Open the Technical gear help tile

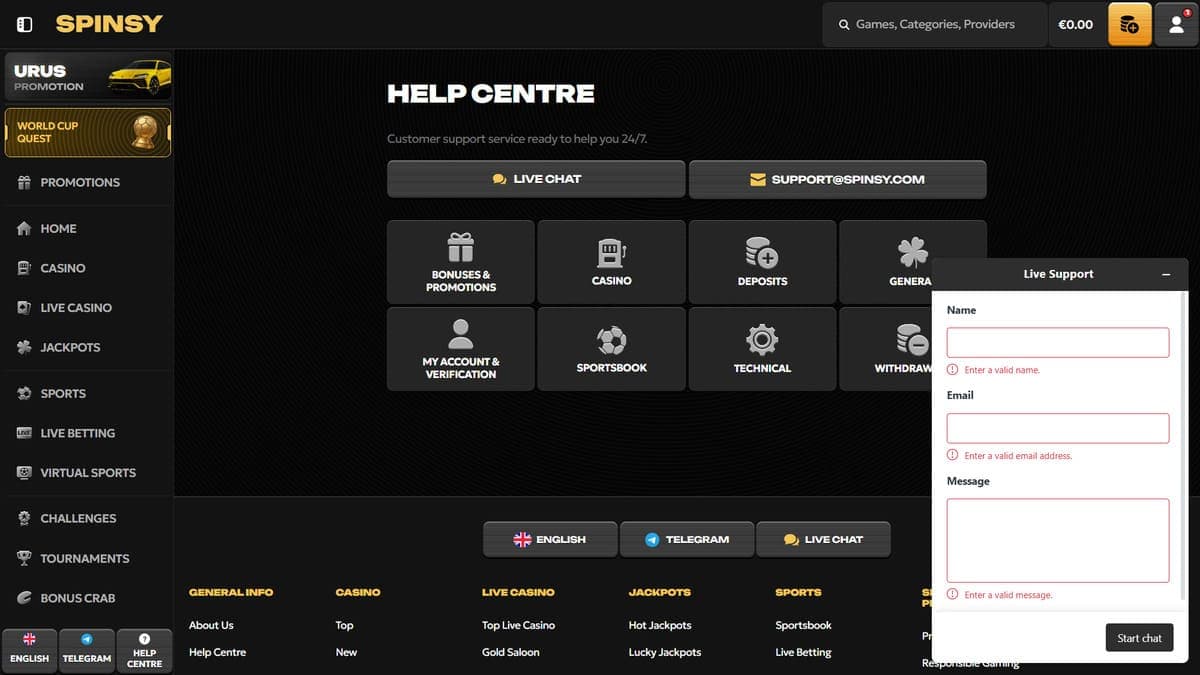762,349
